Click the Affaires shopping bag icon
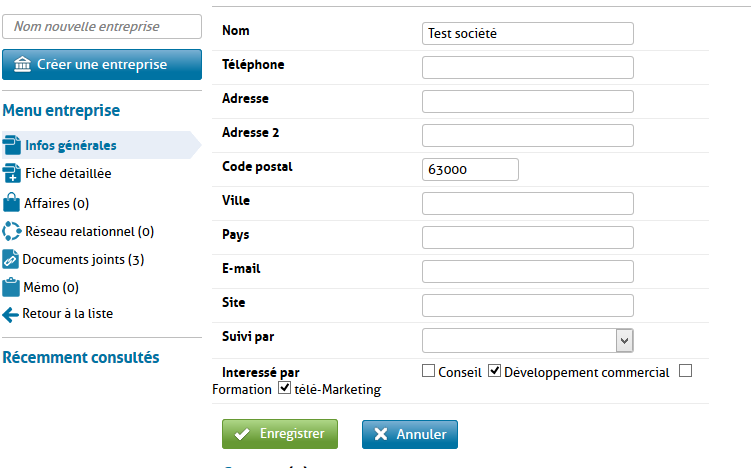 (12, 202)
